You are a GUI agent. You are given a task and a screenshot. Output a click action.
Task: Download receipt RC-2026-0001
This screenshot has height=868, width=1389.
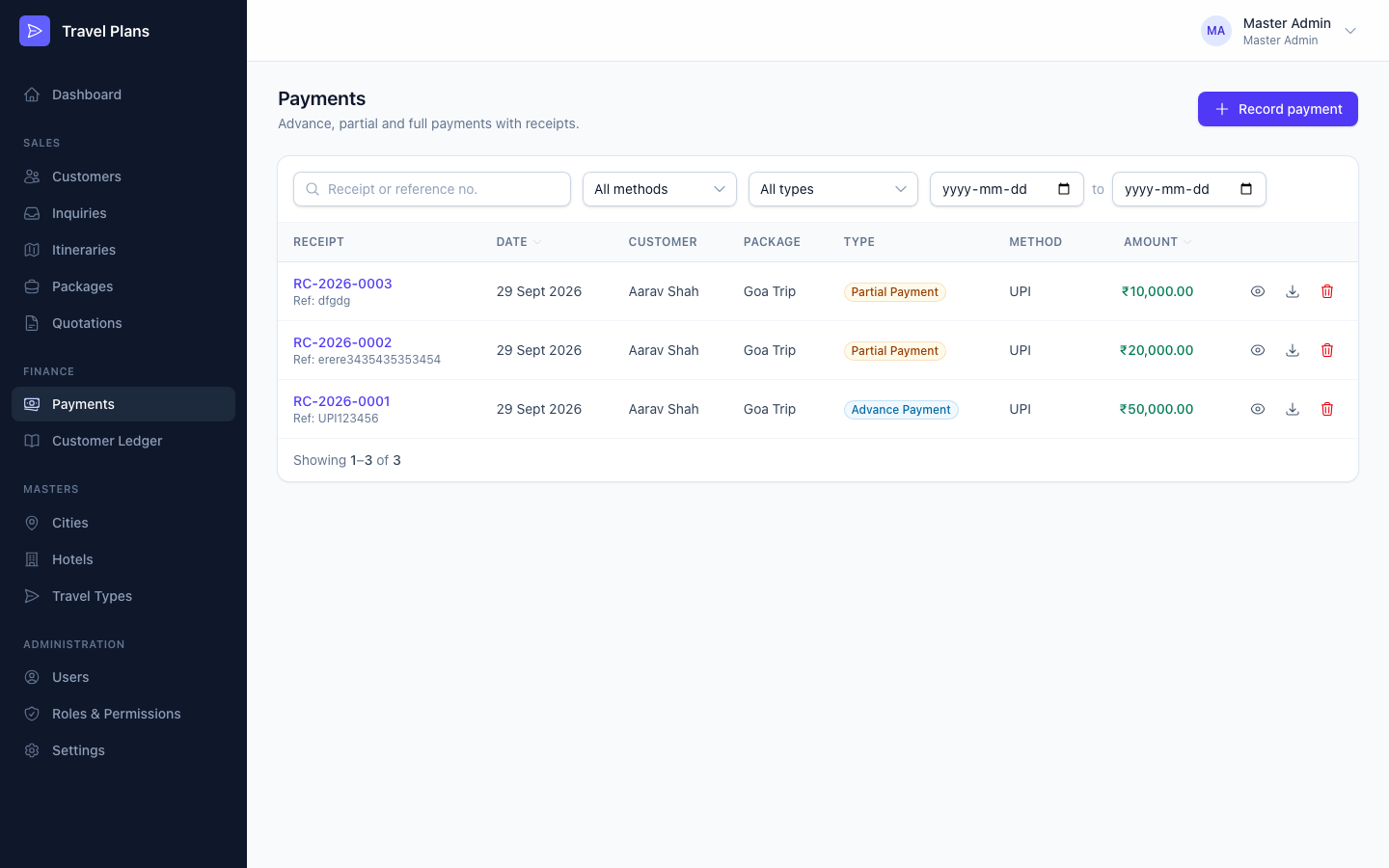(1293, 409)
